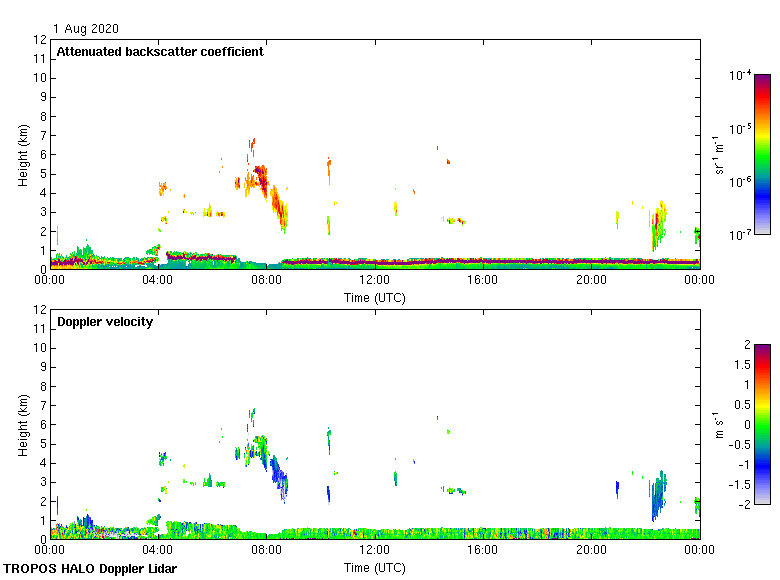Select the 20:00 tick on the lower time axis
Screen dimensions: 780x580
click(591, 551)
